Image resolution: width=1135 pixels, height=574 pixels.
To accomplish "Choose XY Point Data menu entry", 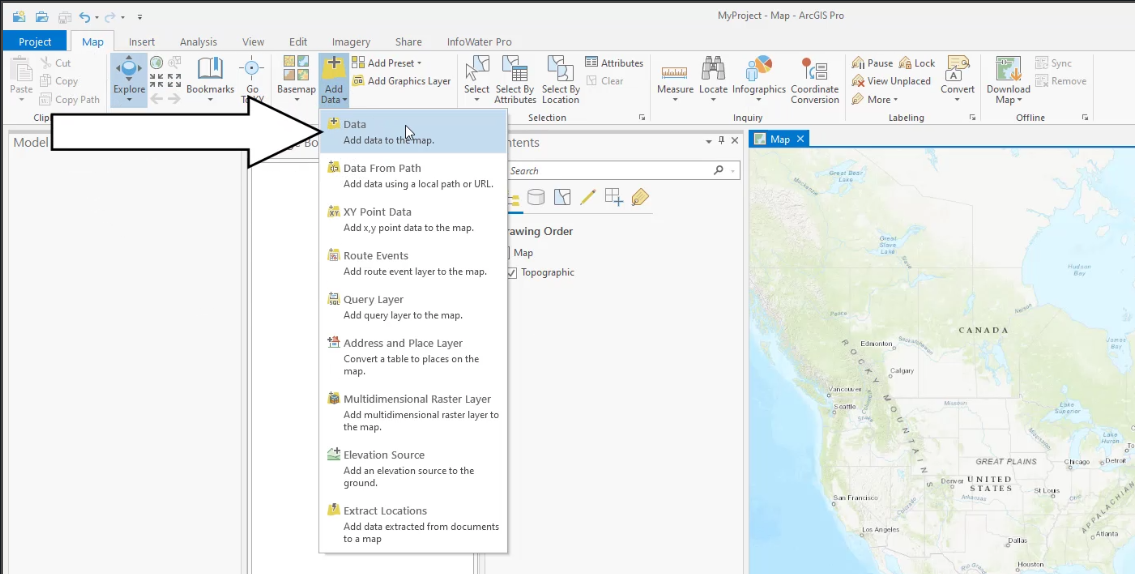I will click(x=413, y=219).
